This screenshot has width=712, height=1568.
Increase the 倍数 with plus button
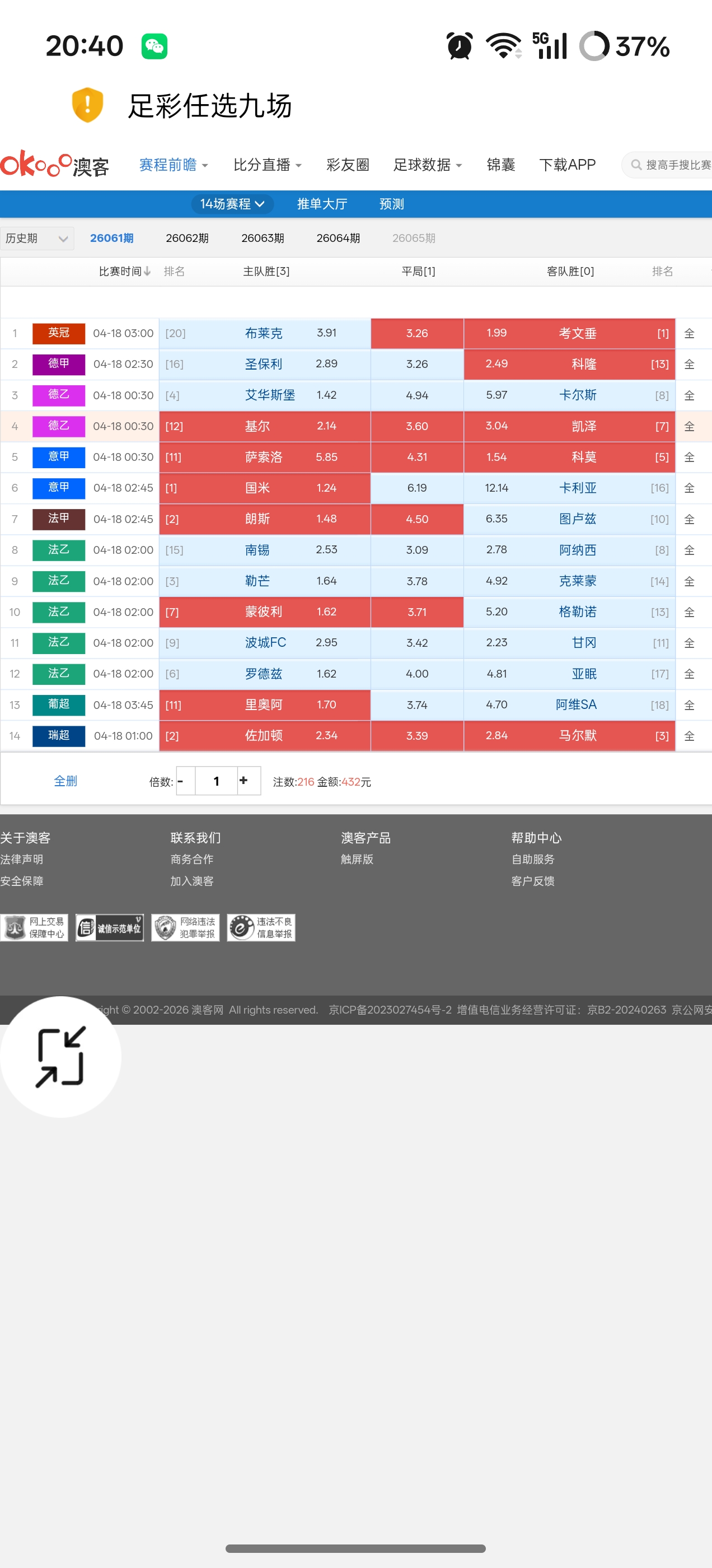[x=243, y=781]
